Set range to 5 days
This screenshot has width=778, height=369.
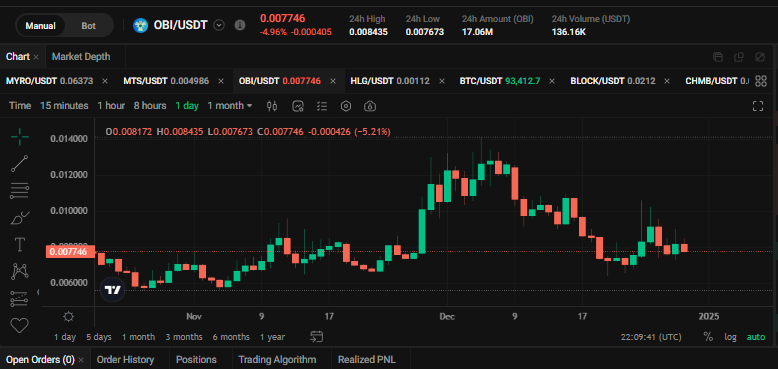pos(99,337)
